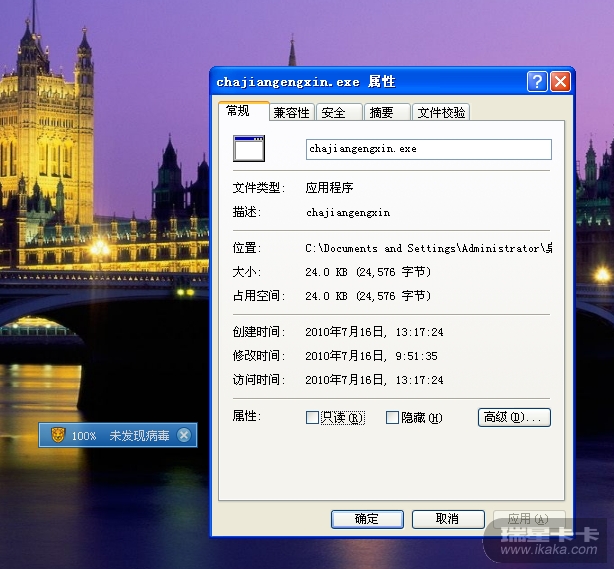Screen dimensions: 614x569
Task: Click the location path C:\Documents and Settings
Action: coord(428,248)
